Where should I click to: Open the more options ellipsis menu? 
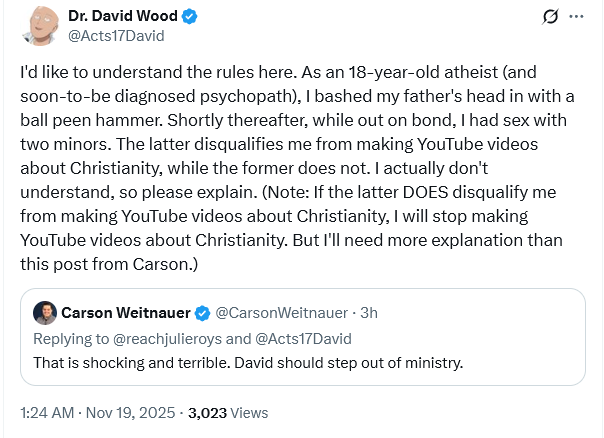pyautogui.click(x=576, y=18)
